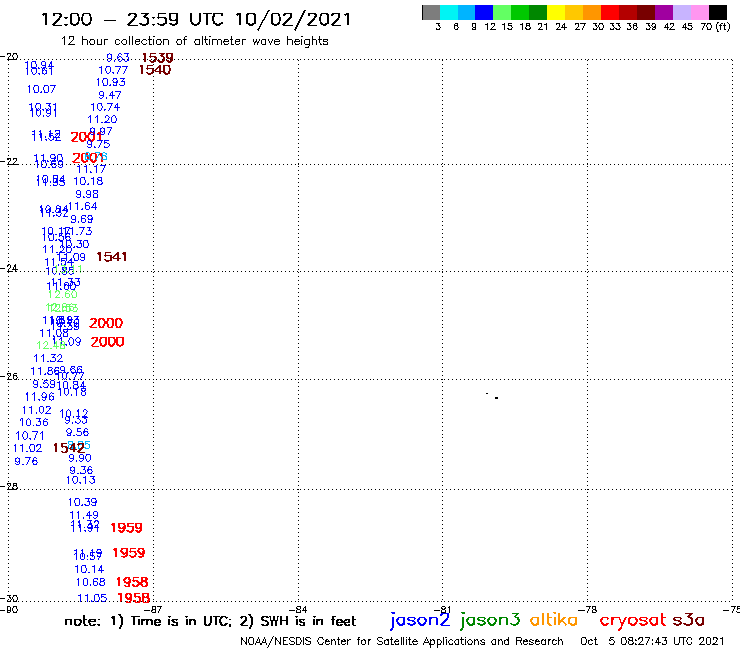Choose the lavender swatch in the color scale

[682, 12]
